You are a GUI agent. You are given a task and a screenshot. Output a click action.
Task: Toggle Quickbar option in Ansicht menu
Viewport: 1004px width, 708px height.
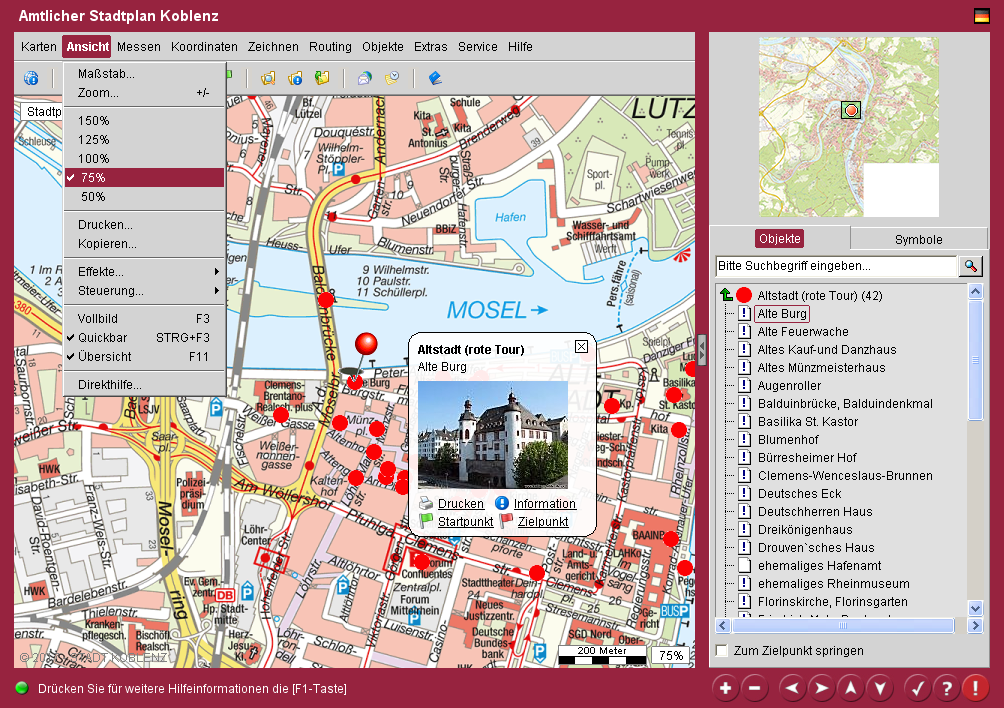103,338
